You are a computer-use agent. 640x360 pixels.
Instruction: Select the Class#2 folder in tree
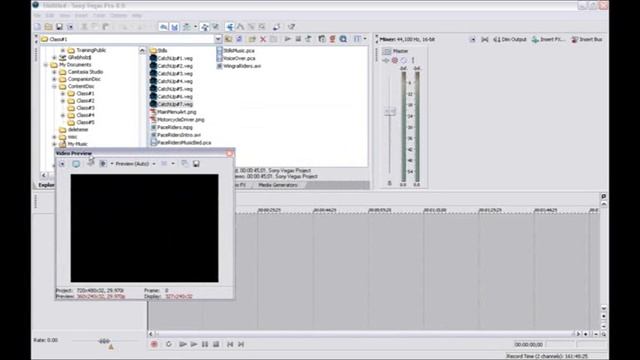[85, 101]
